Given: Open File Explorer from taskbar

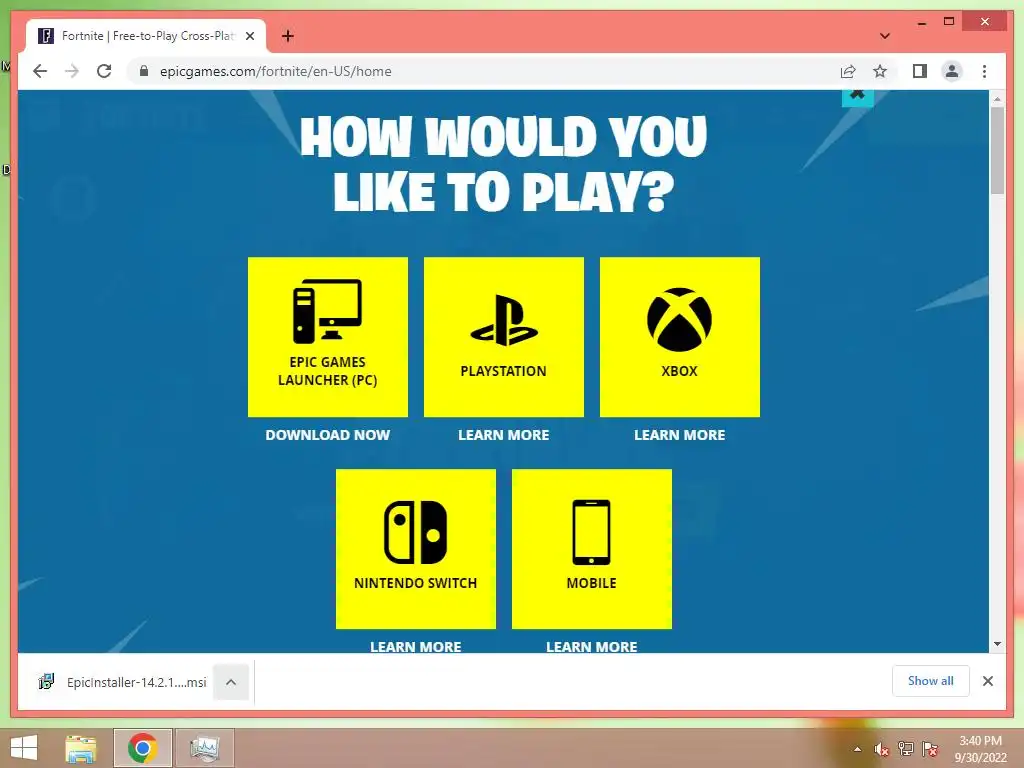Looking at the screenshot, I should click(81, 748).
